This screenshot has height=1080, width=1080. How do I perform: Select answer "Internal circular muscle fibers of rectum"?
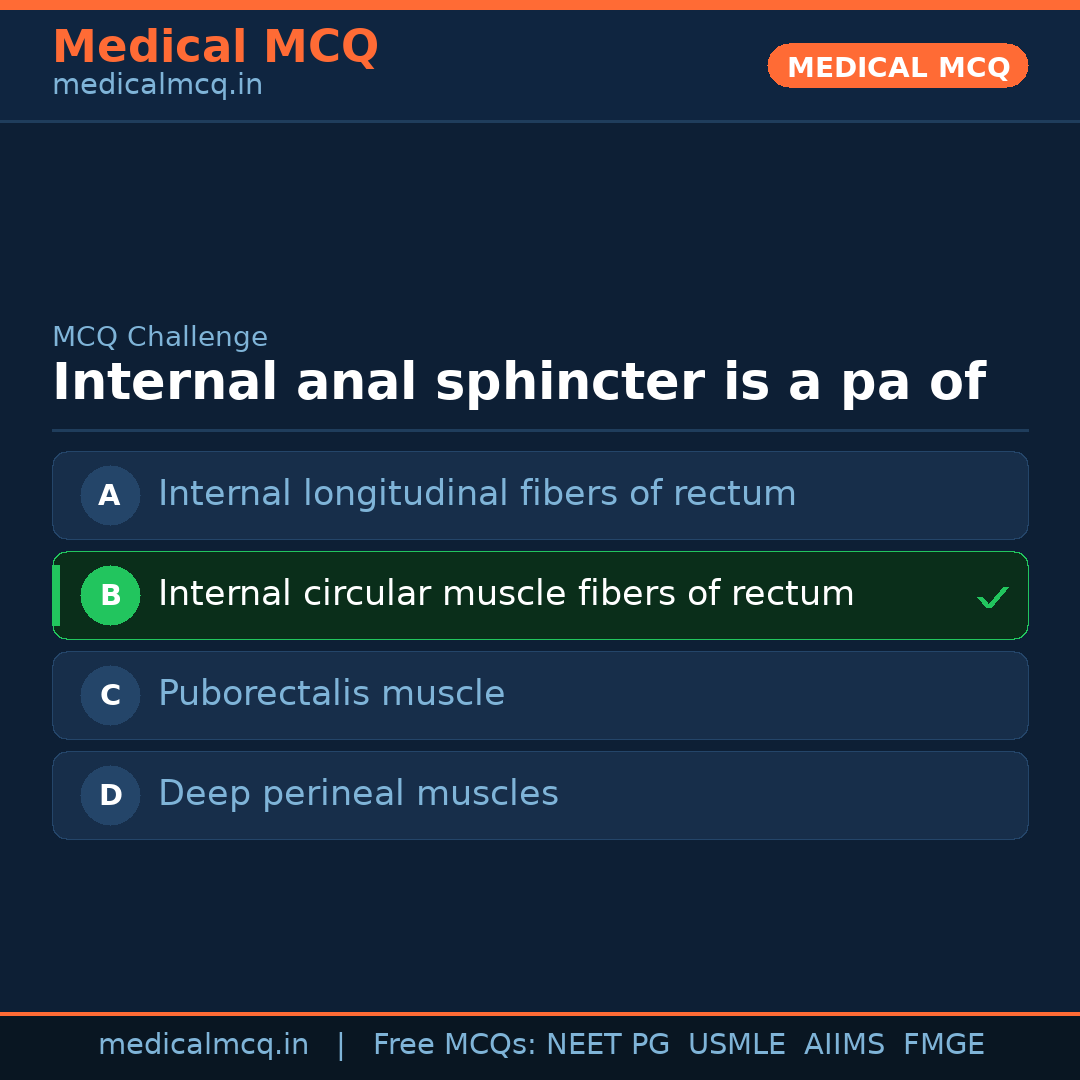tap(506, 594)
